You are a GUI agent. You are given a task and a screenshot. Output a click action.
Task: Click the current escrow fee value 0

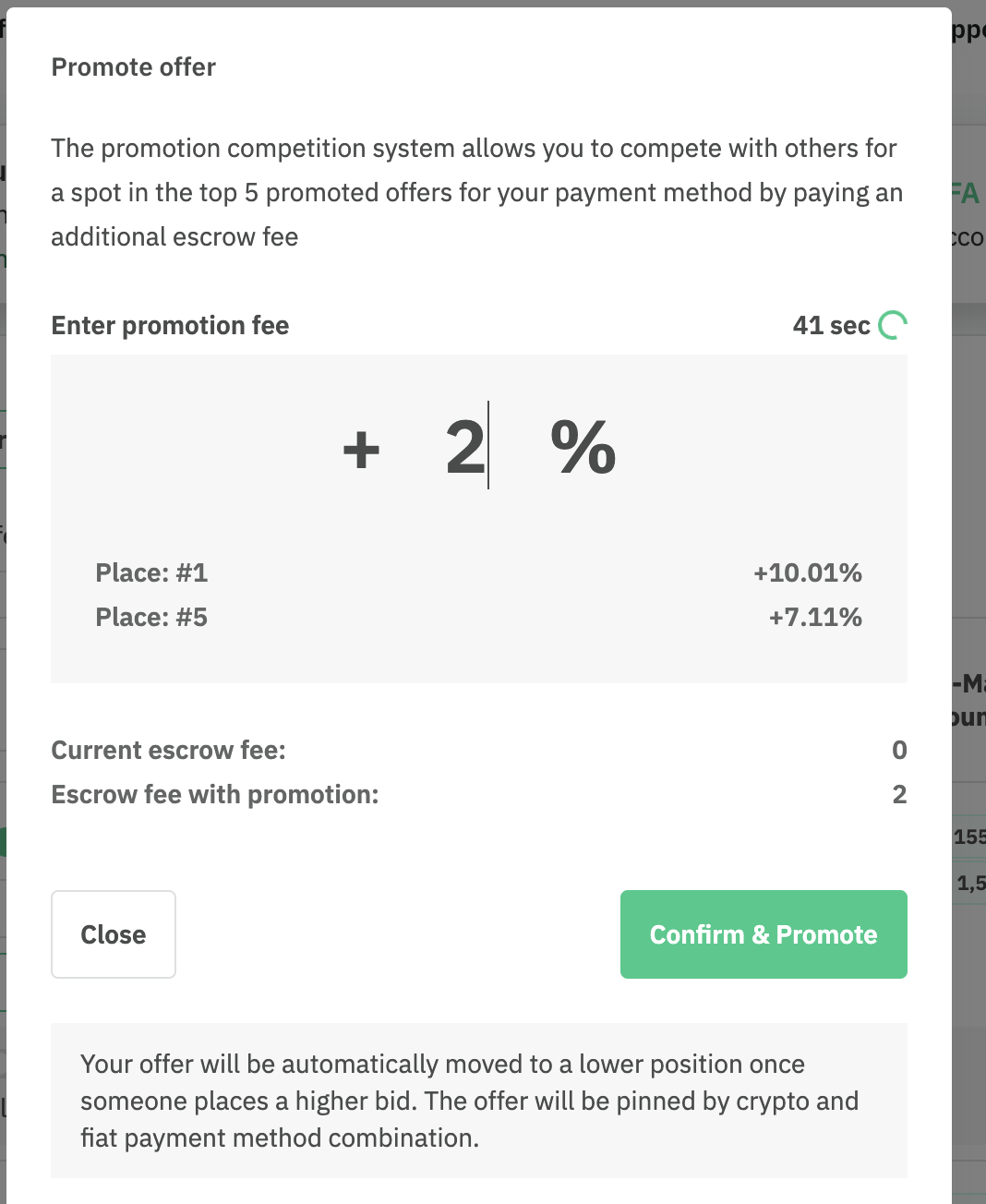pos(899,750)
